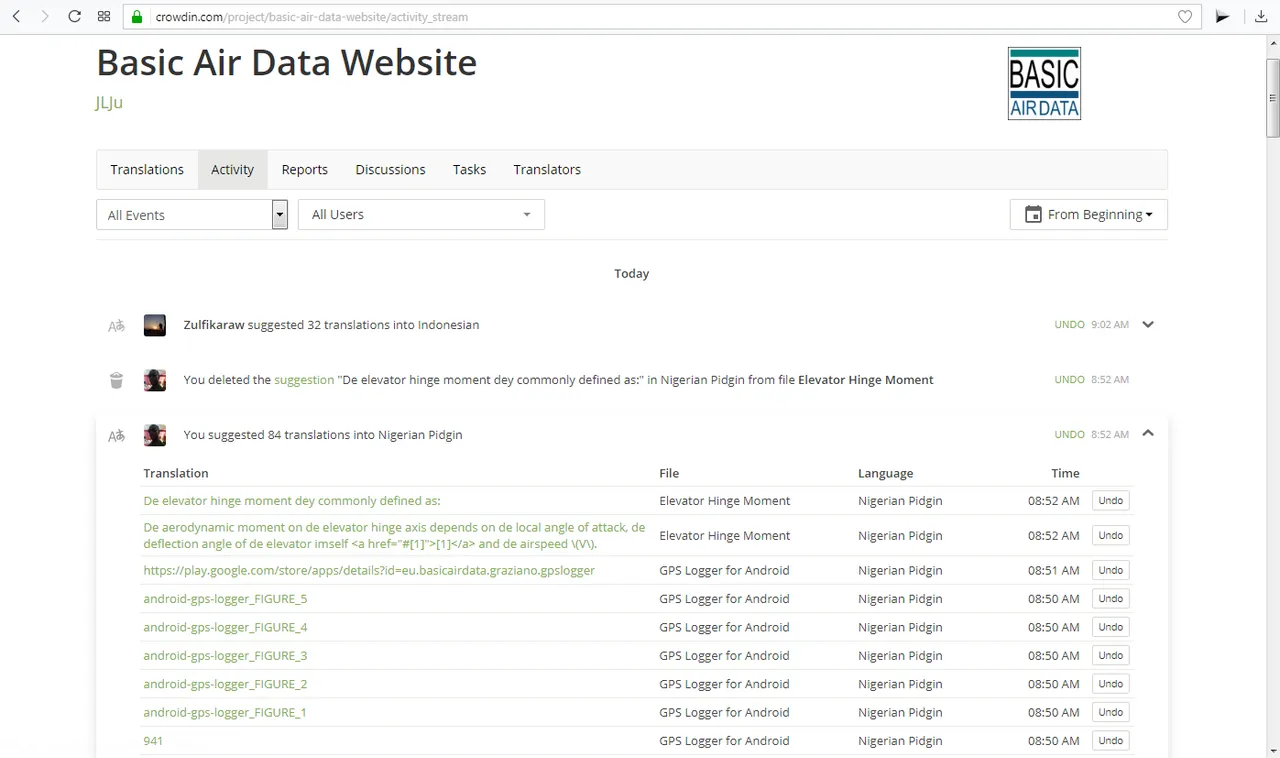Click your avatar on the deleted suggestion entry
The image size is (1280, 758).
tap(155, 380)
